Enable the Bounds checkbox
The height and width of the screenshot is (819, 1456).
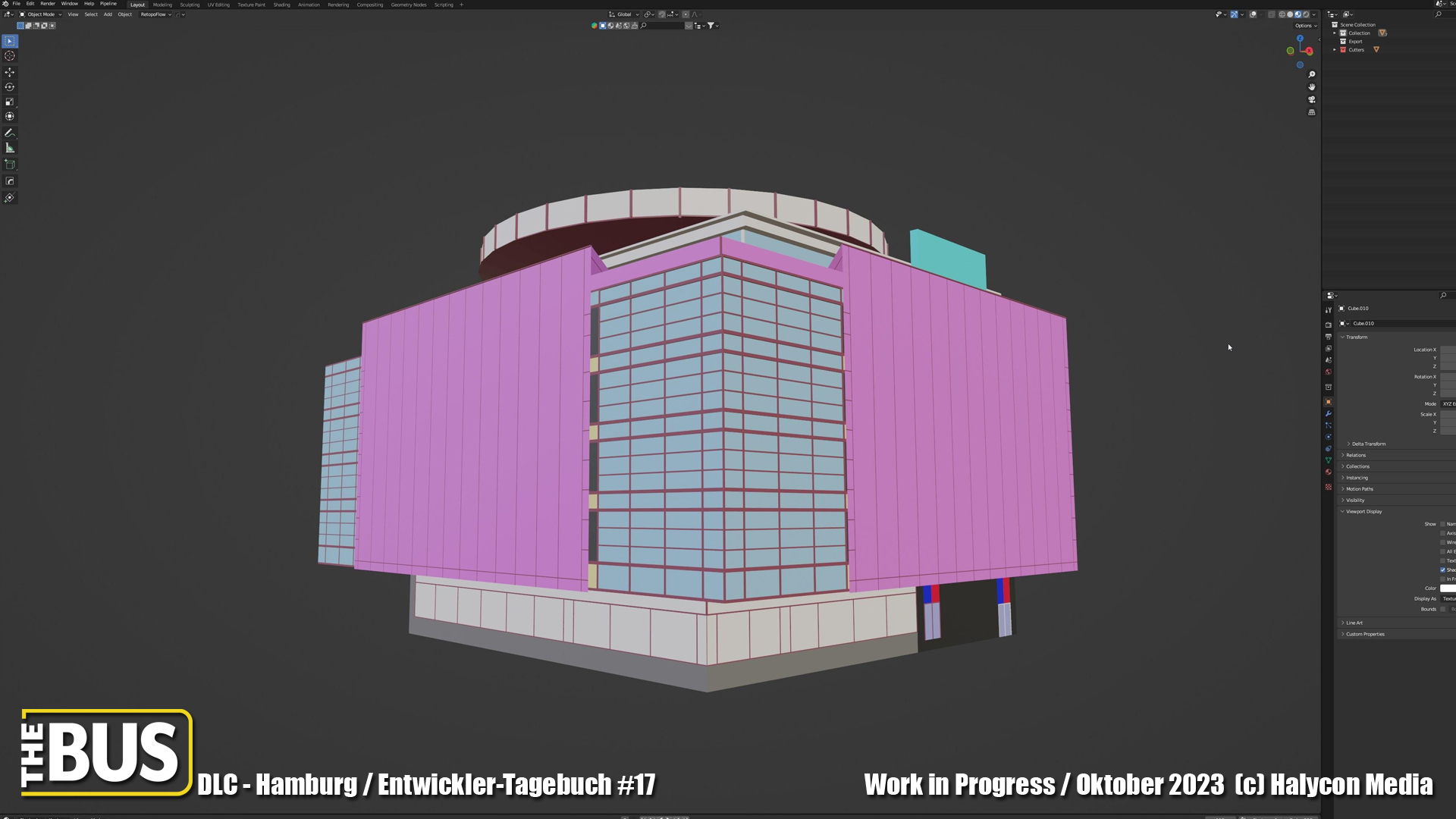tap(1443, 609)
